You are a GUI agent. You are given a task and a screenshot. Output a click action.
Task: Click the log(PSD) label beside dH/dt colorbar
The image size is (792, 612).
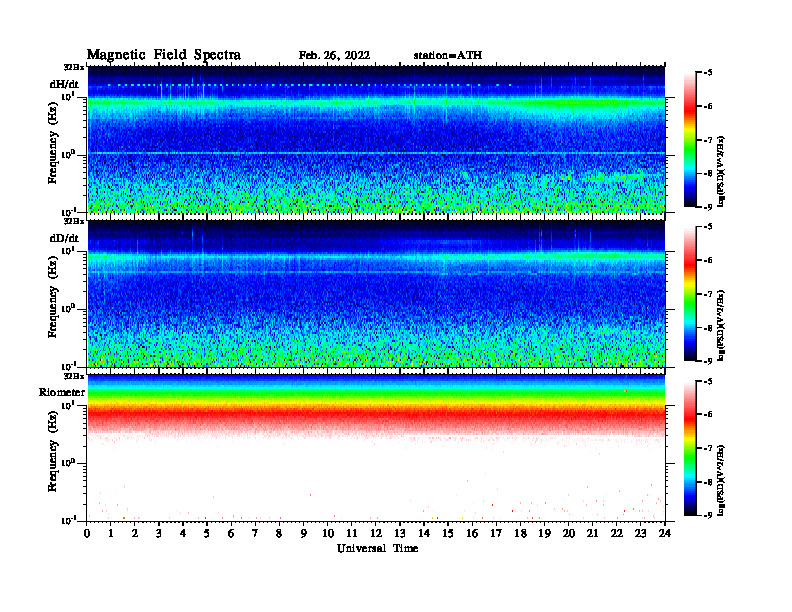[x=721, y=171]
